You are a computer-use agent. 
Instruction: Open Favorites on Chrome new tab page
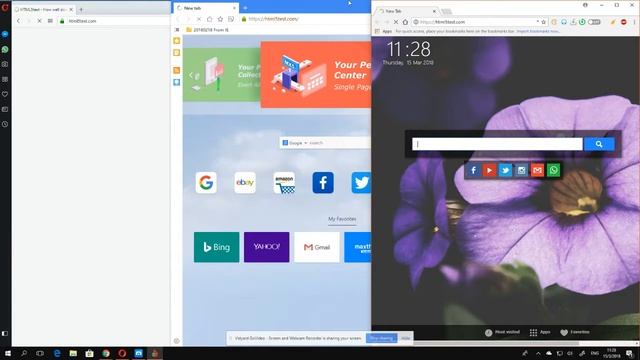(575, 332)
